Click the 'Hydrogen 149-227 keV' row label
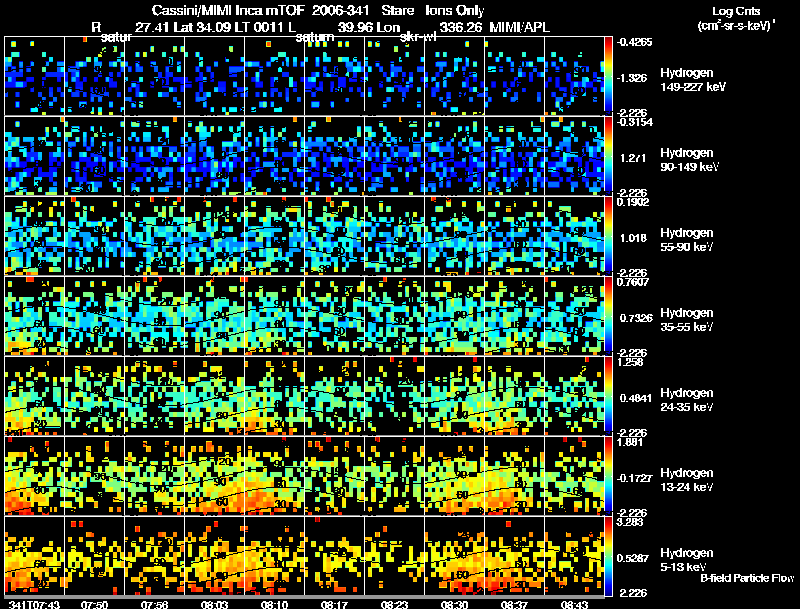The height and width of the screenshot is (609, 800). 693,80
